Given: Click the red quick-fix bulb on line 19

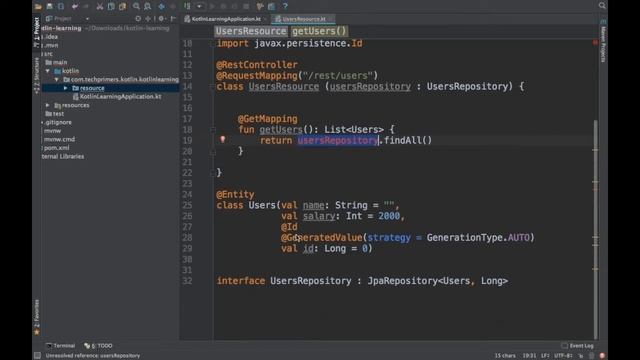Looking at the screenshot, I should coord(223,140).
